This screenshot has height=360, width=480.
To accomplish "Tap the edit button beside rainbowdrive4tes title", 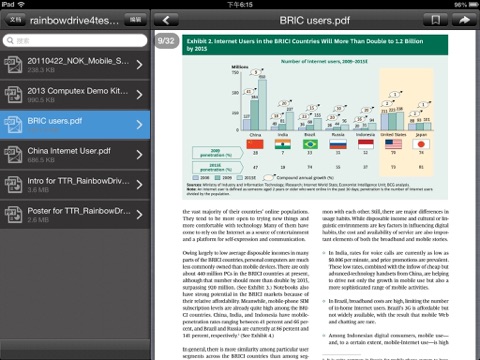I will [136, 20].
